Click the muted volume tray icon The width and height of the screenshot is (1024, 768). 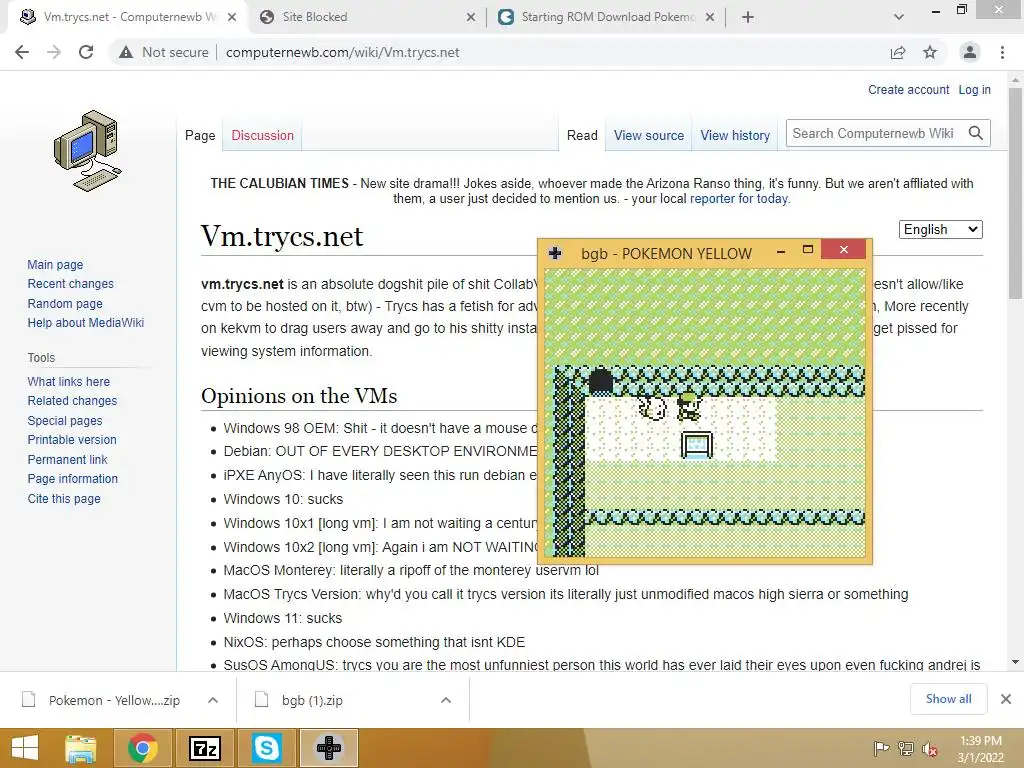coord(930,748)
